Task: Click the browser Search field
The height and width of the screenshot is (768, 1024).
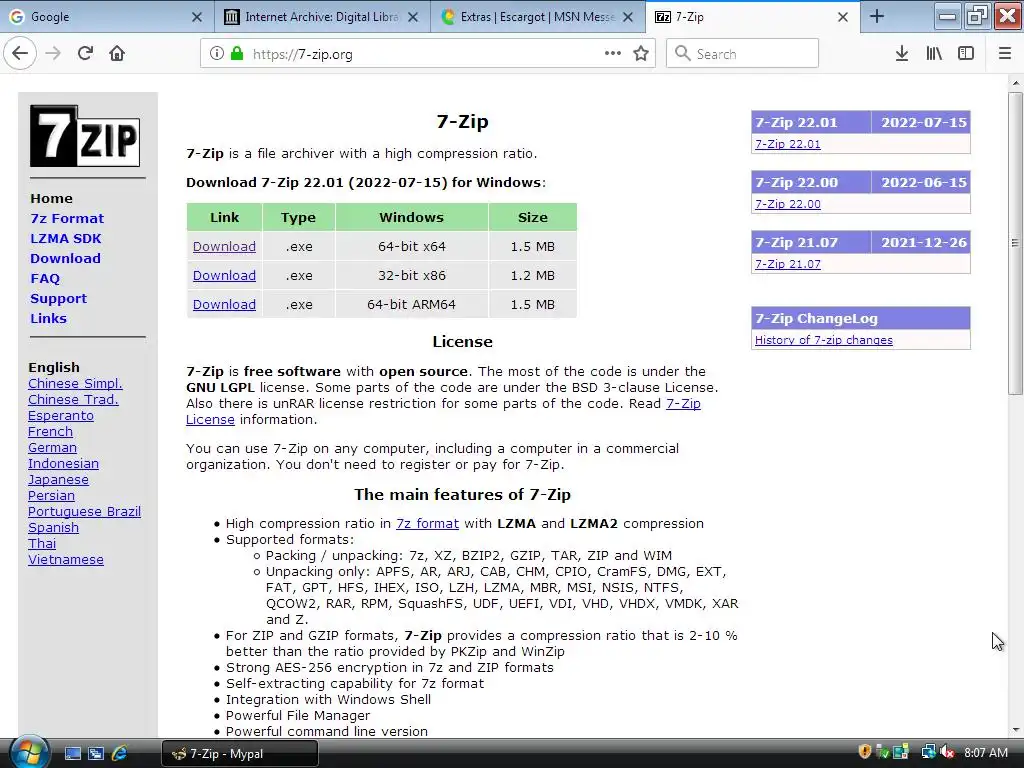Action: pos(743,54)
